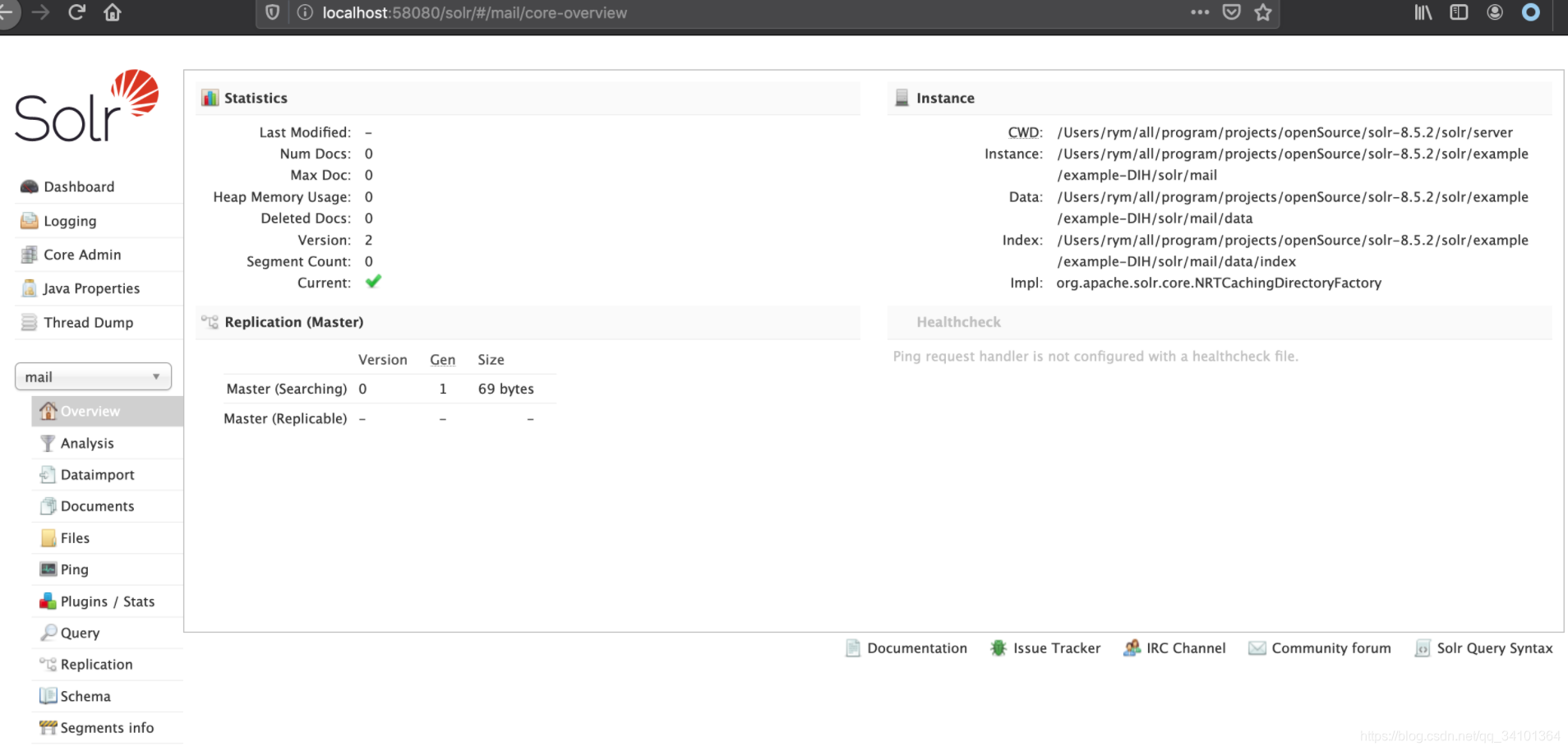This screenshot has width=1568, height=751.
Task: Click the Plugins / Stats blocks icon
Action: pos(48,601)
